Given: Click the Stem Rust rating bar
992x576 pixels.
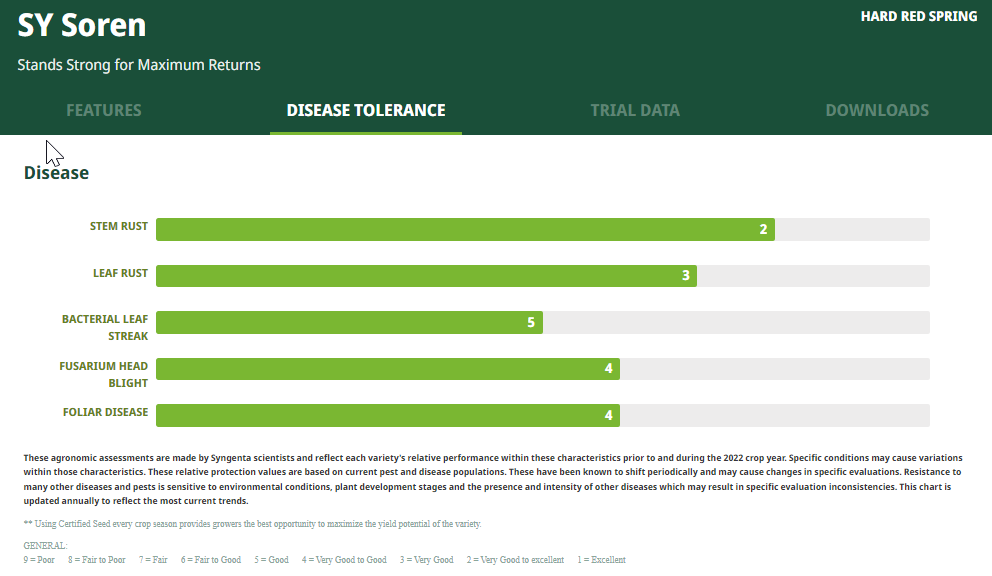Looking at the screenshot, I should (x=543, y=229).
